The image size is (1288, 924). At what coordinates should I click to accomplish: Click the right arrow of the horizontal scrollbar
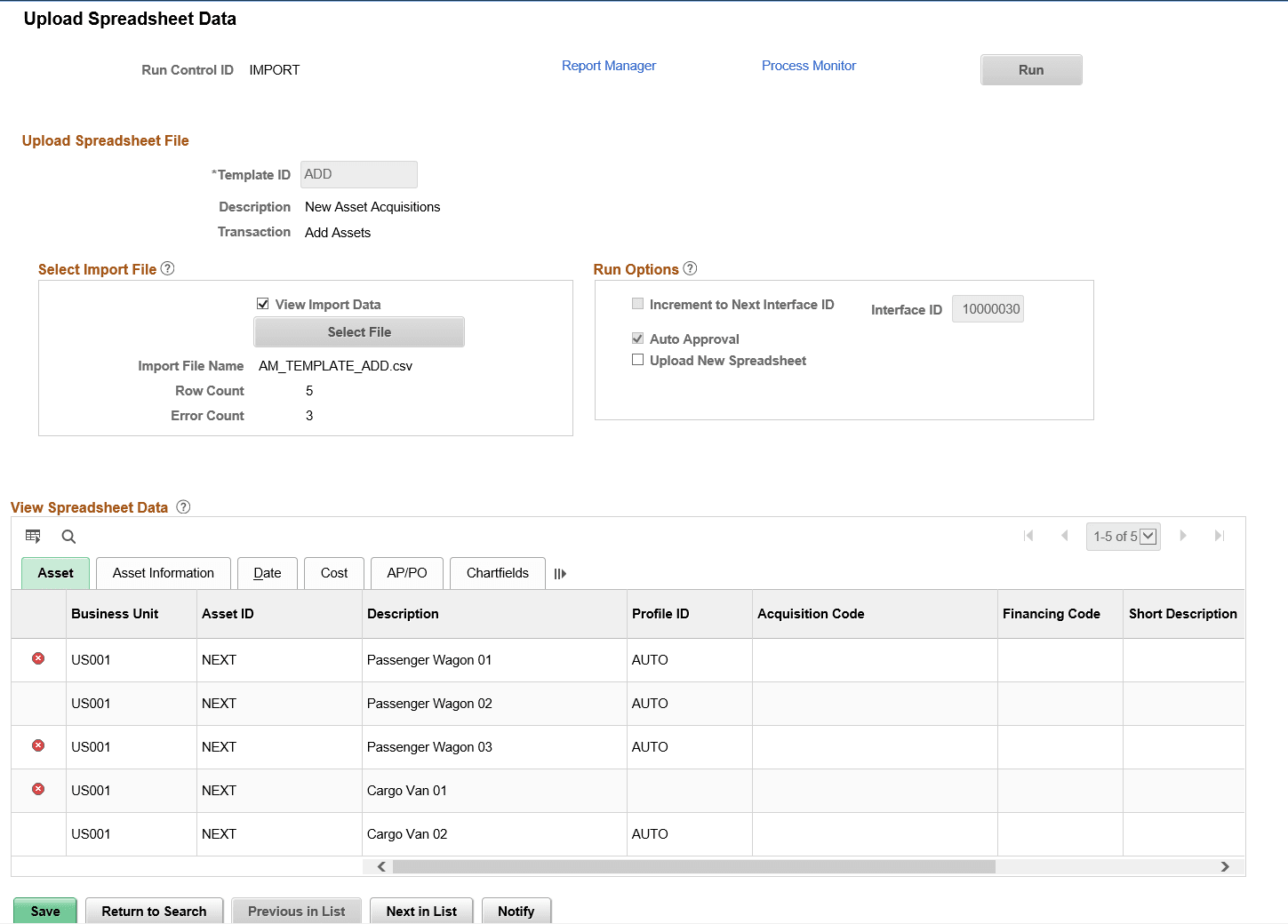pyautogui.click(x=1224, y=866)
